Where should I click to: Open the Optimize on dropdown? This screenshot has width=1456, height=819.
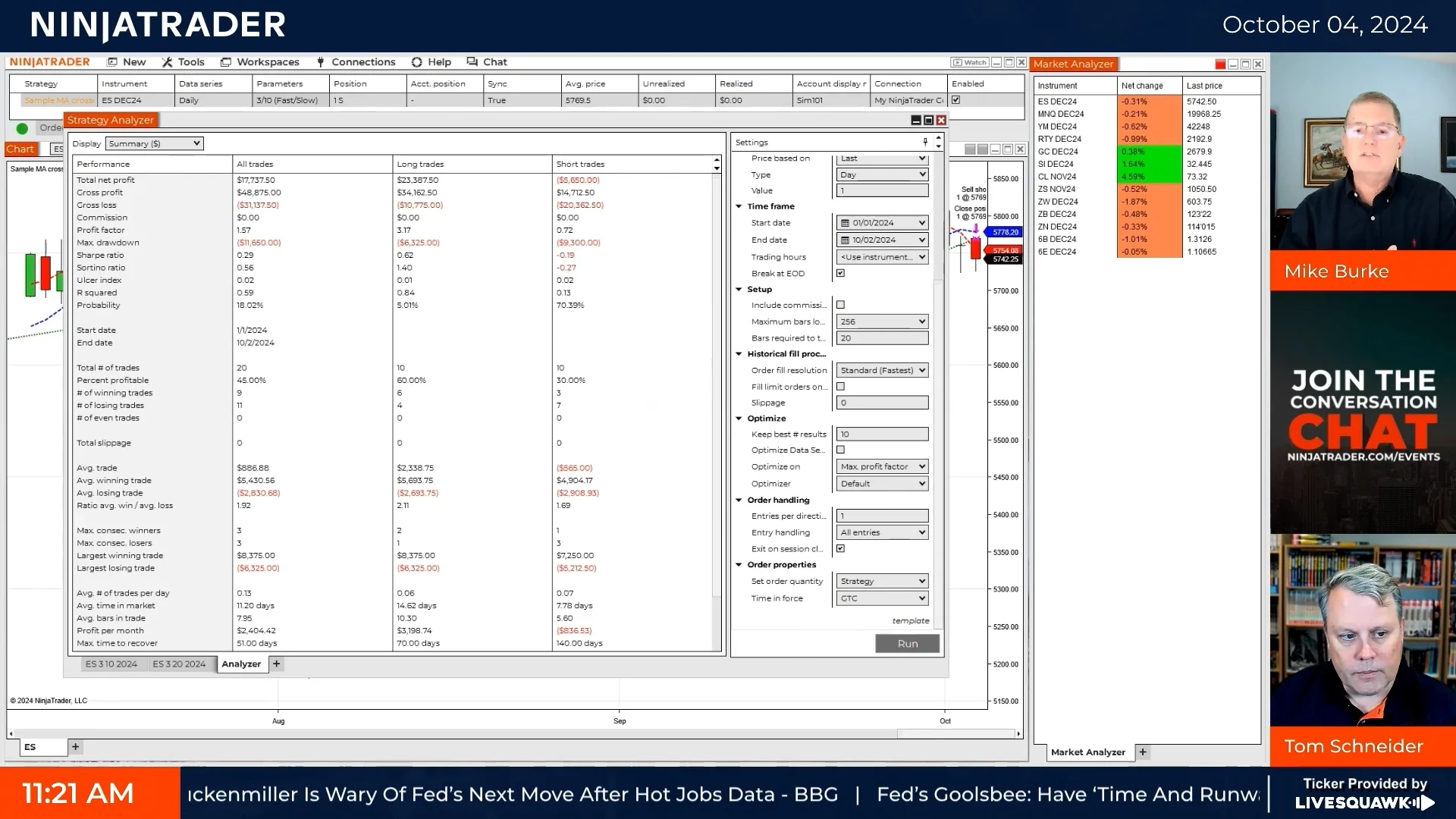click(883, 466)
